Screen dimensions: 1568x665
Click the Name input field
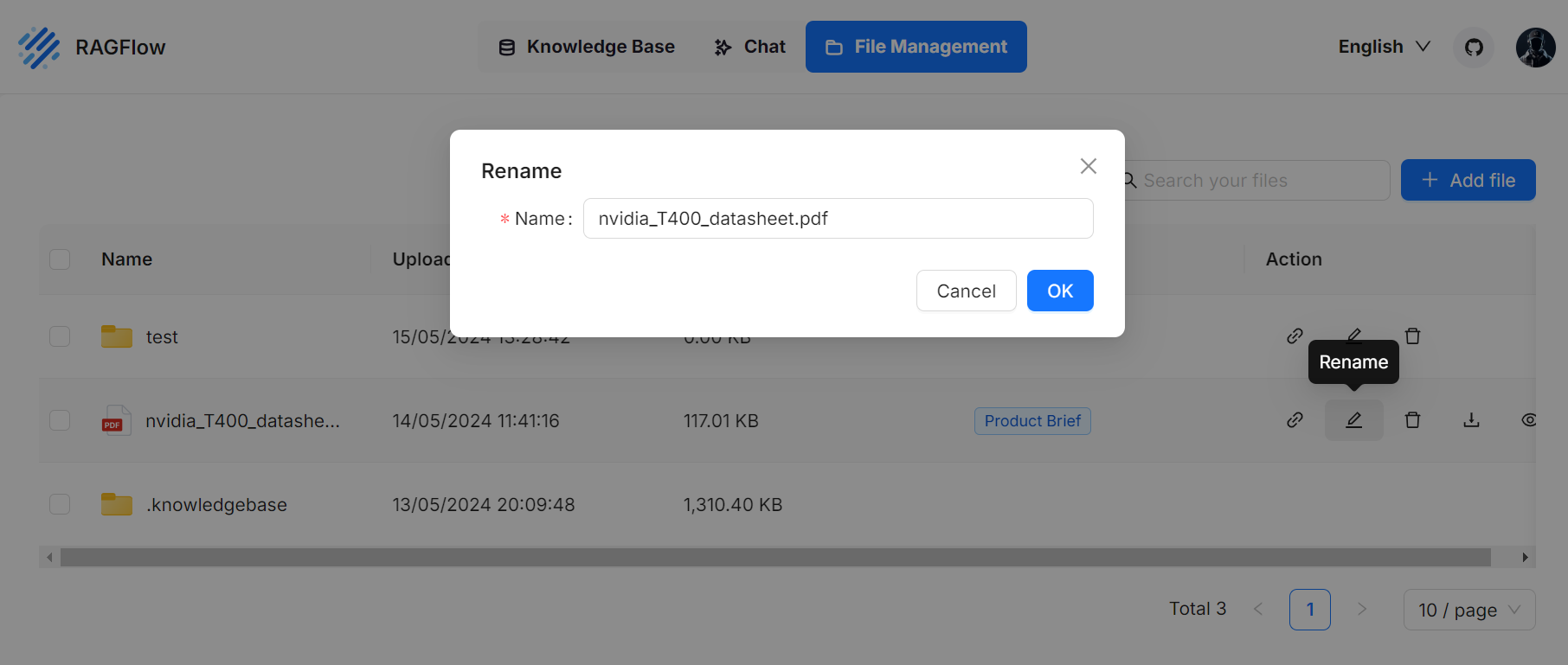pos(838,218)
